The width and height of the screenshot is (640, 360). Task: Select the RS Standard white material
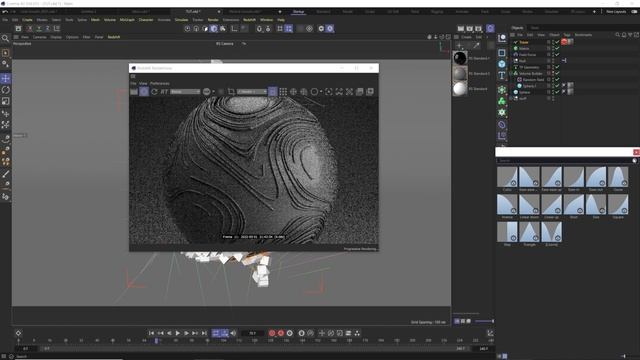point(460,89)
